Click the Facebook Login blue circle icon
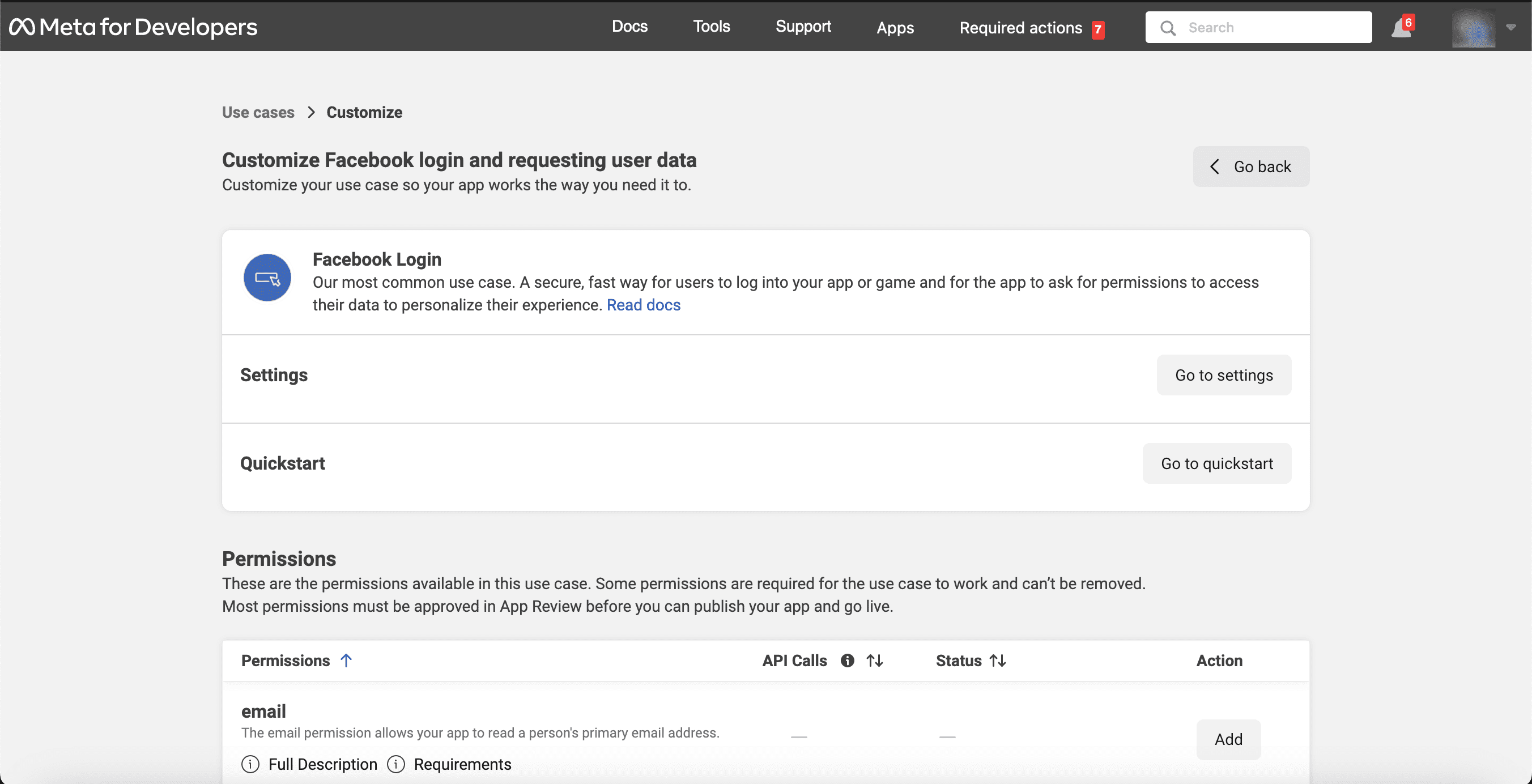 [267, 278]
